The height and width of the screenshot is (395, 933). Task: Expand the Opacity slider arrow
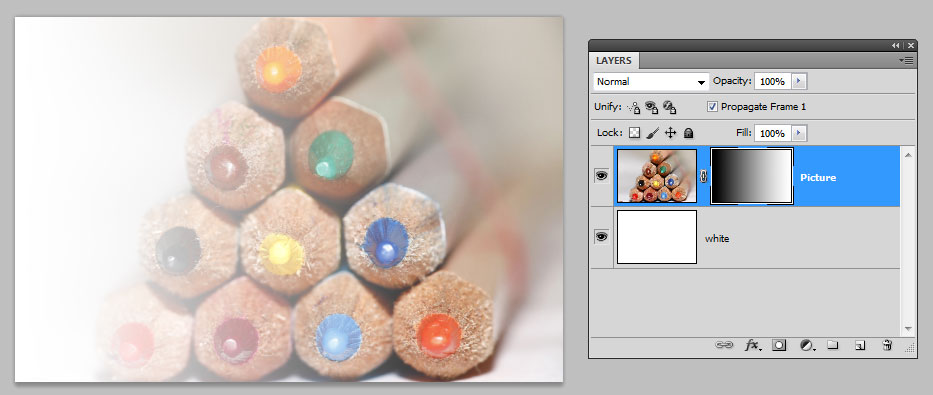799,81
